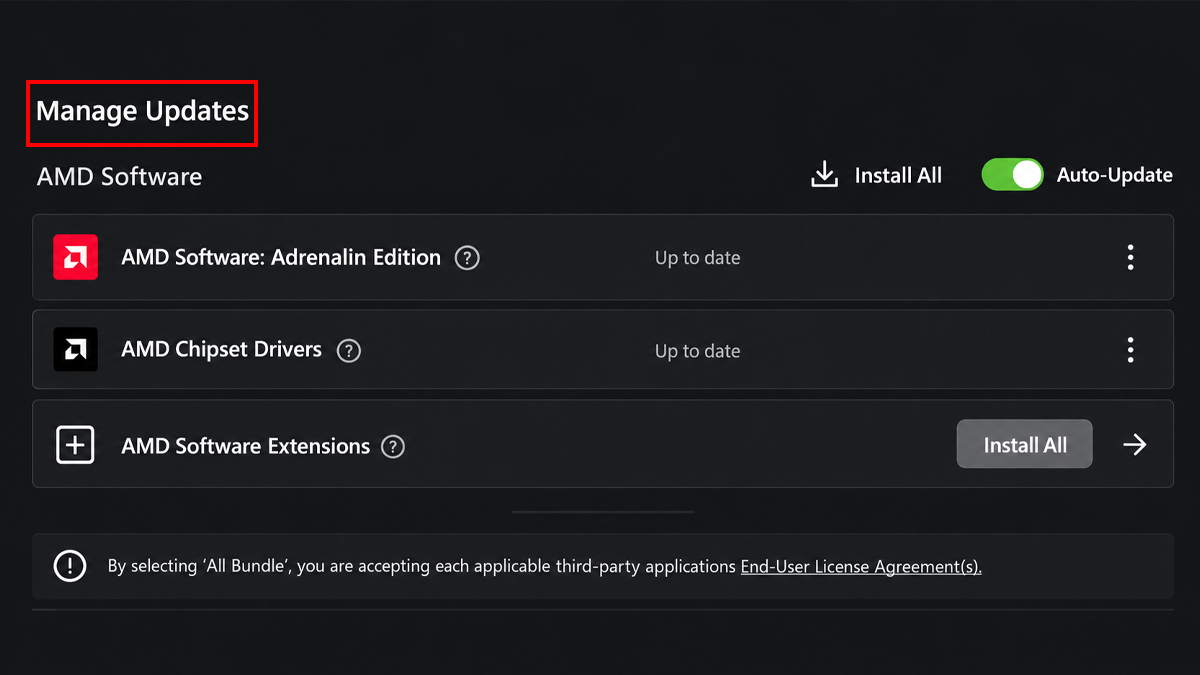Click the exclamation info icon in the notice bar
The width and height of the screenshot is (1200, 675).
tap(70, 566)
